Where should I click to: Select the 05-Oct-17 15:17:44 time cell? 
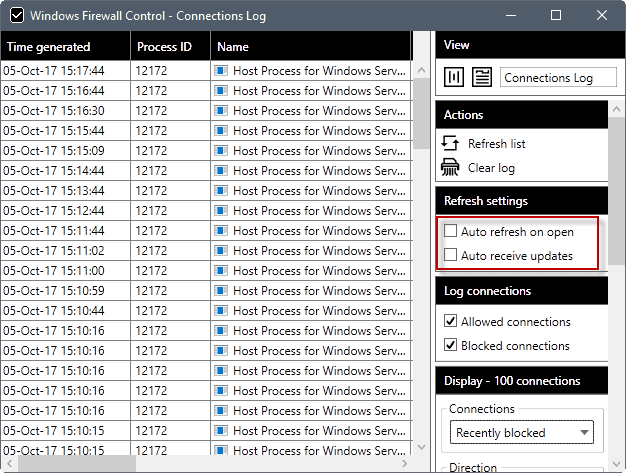coord(65,71)
